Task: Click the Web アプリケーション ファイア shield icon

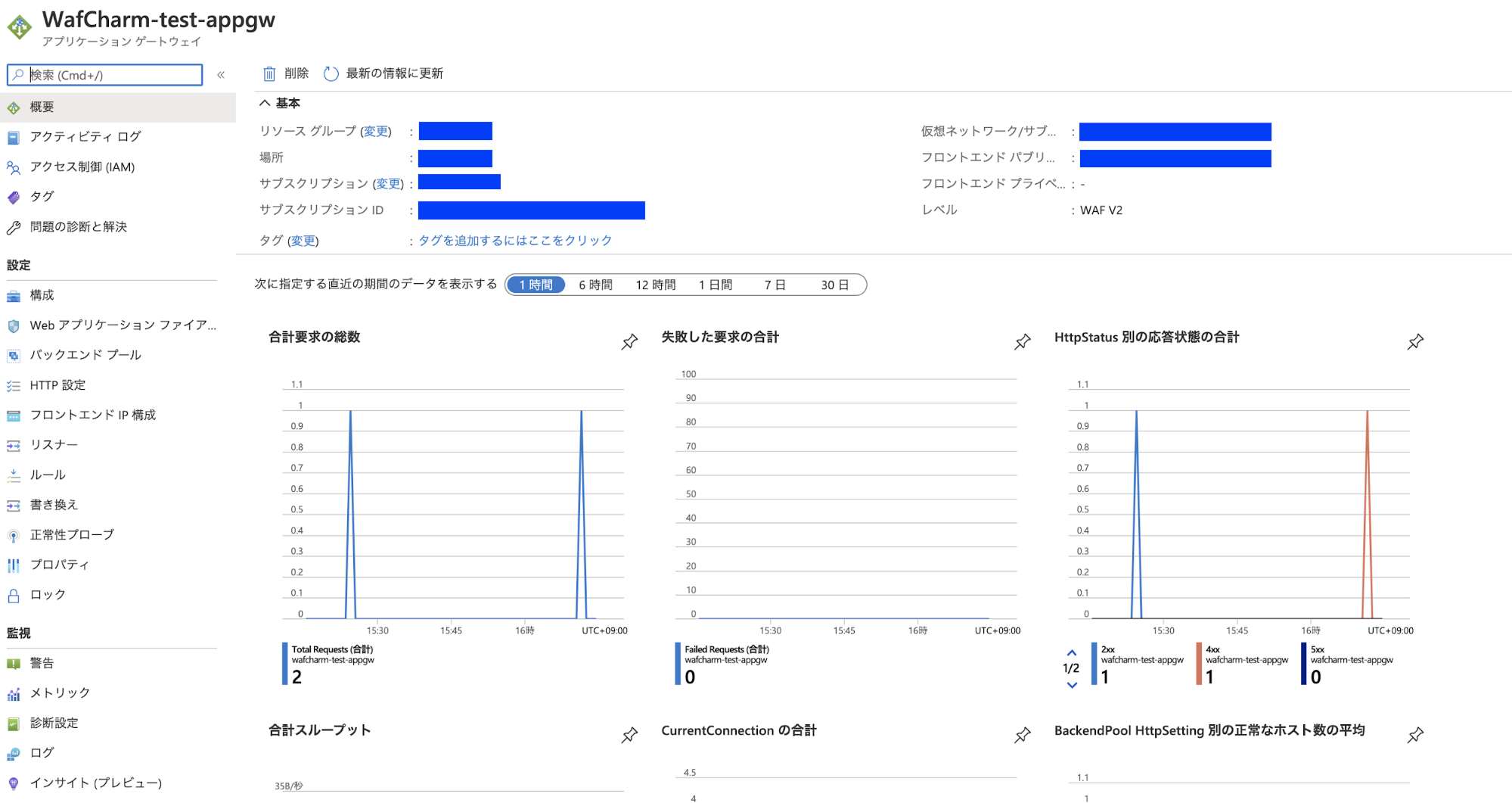Action: (14, 326)
